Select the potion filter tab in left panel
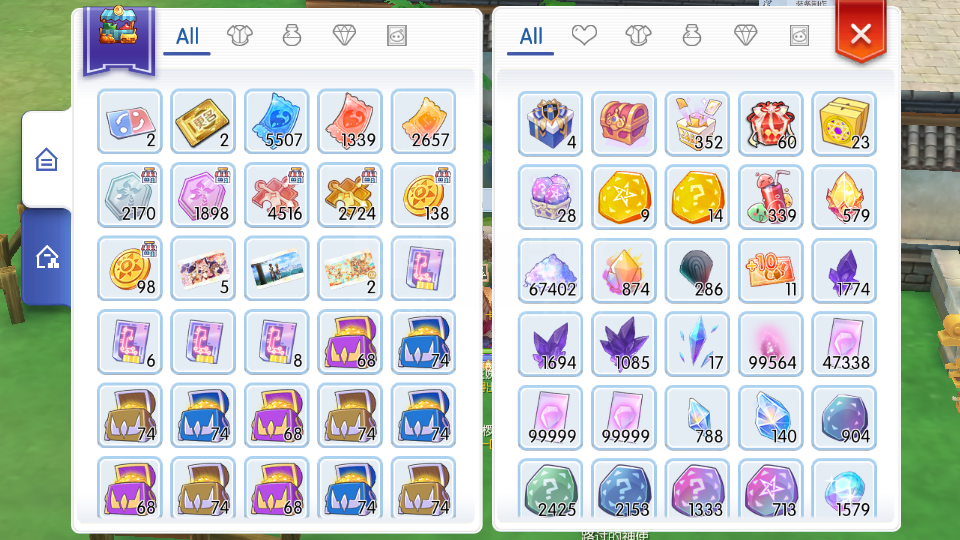Viewport: 960px width, 540px height. (292, 36)
